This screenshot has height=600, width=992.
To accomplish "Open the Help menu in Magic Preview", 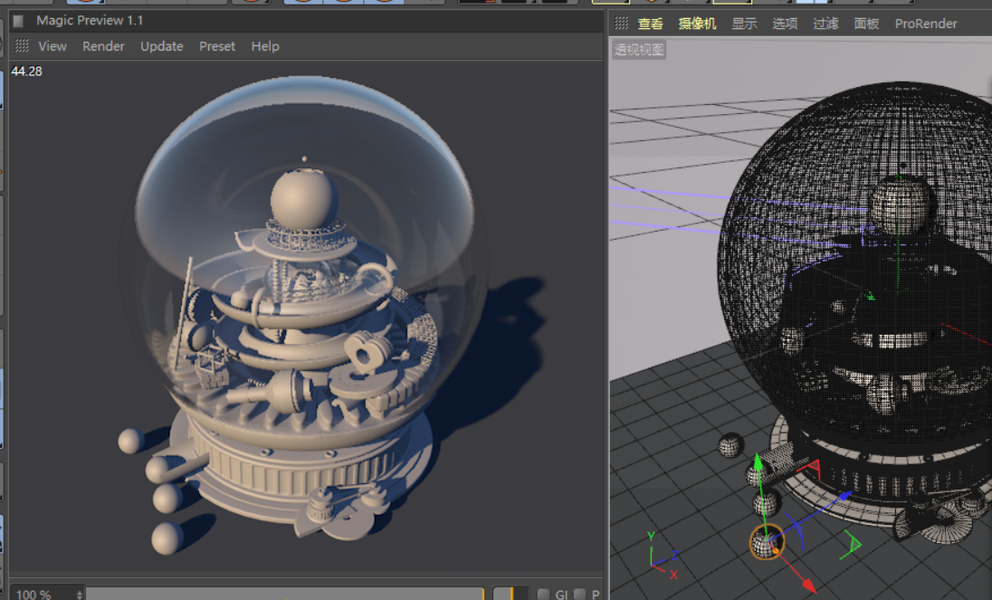I will [x=264, y=46].
